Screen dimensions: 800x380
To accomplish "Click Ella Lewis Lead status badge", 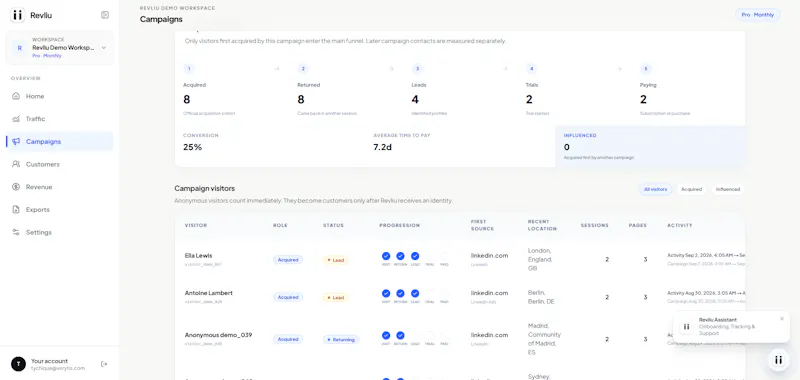I will point(336,260).
